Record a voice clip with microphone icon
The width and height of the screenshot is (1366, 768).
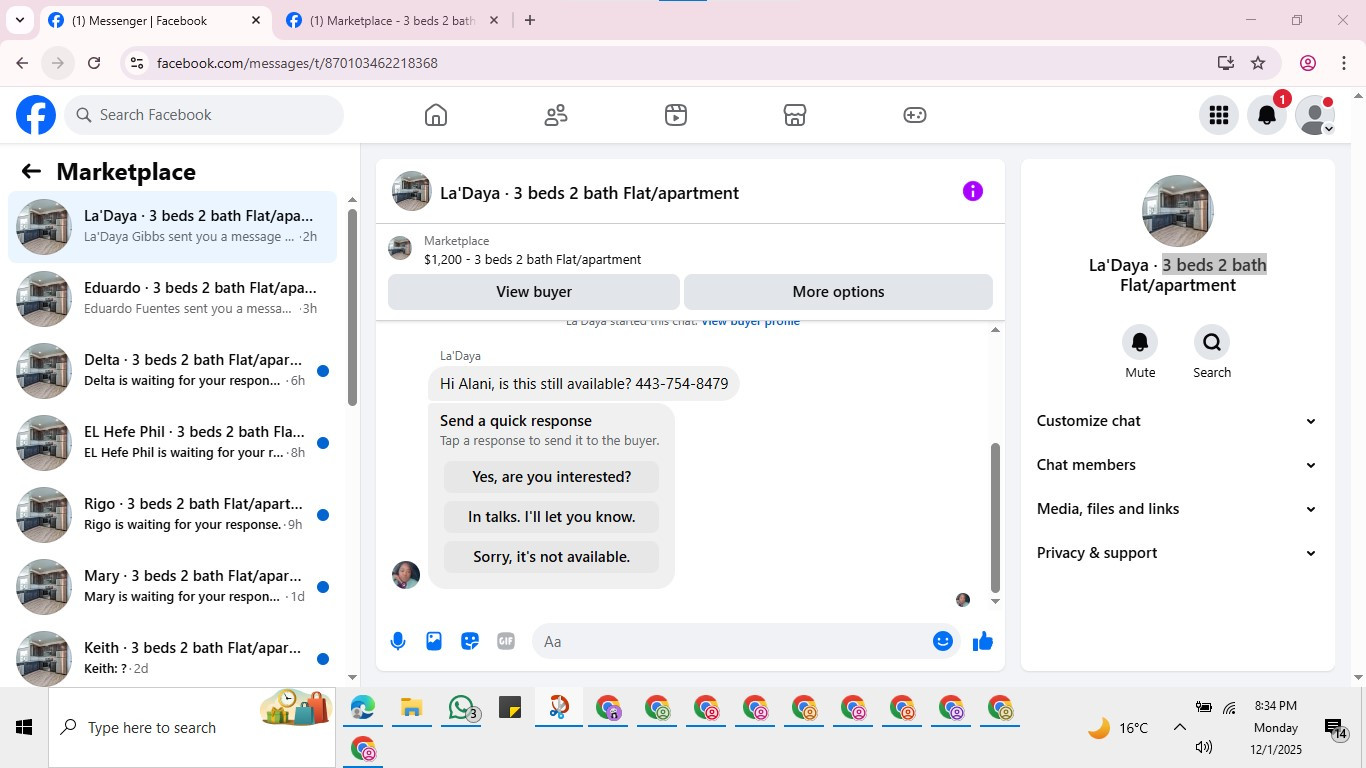pyautogui.click(x=398, y=641)
